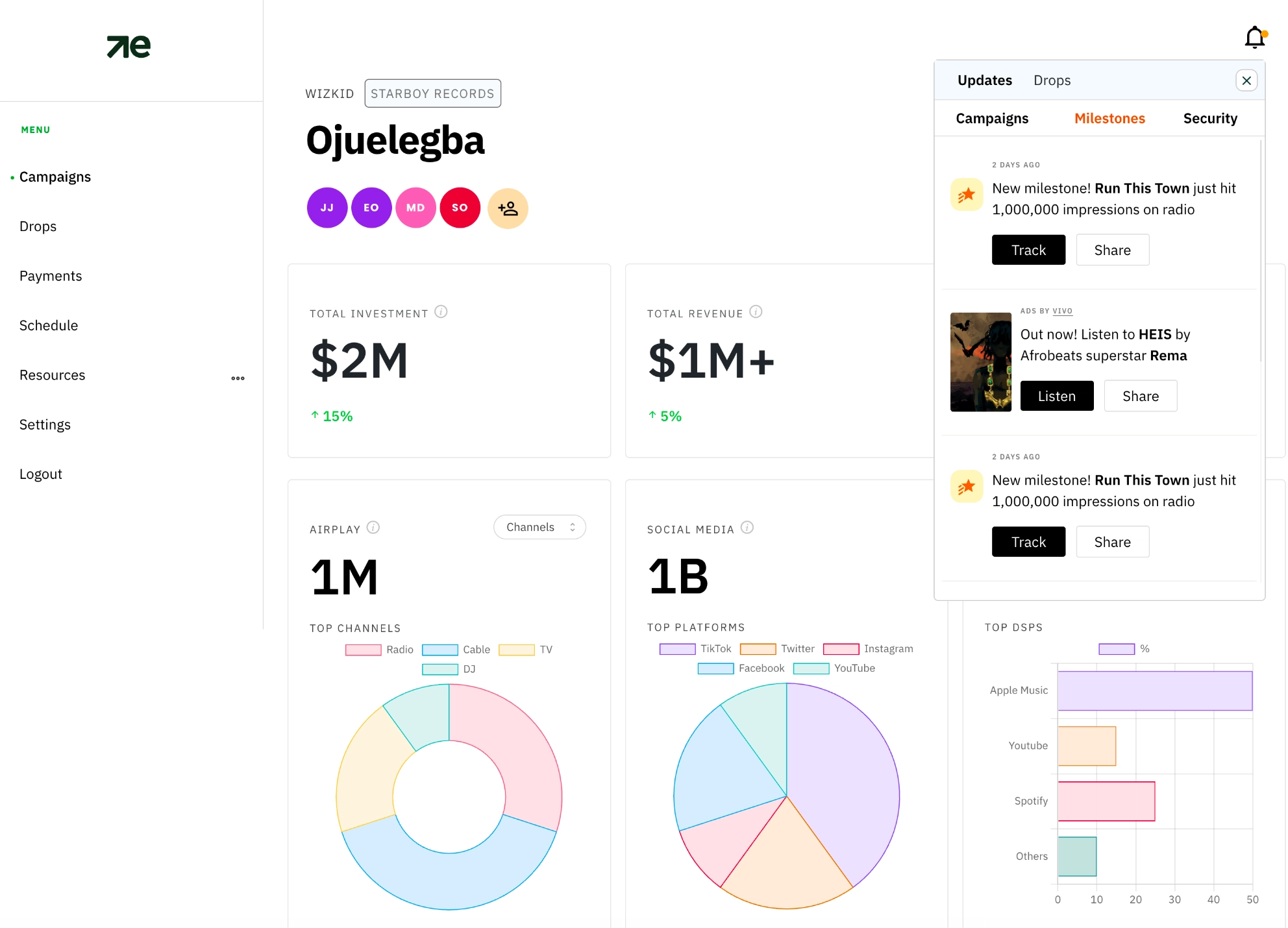The height and width of the screenshot is (928, 1288).
Task: Open the Channels dropdown
Action: tap(539, 528)
